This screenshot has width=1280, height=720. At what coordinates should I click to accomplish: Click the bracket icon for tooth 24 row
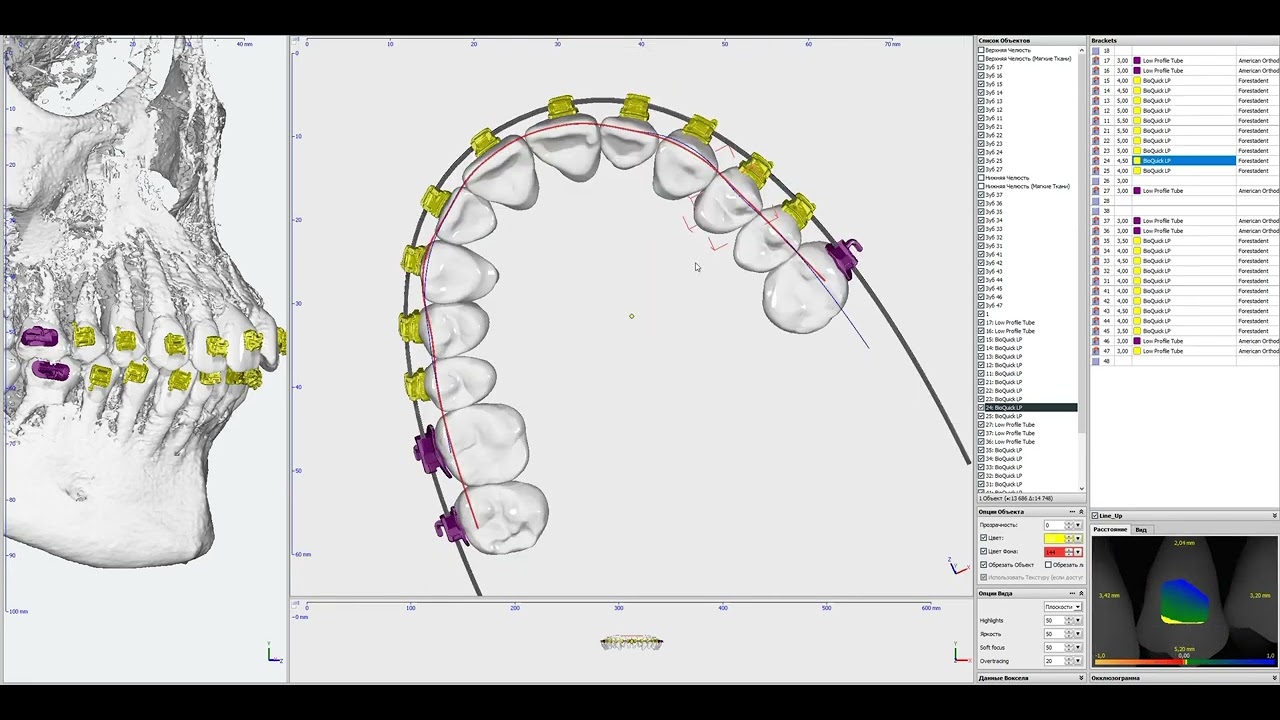coord(1096,161)
